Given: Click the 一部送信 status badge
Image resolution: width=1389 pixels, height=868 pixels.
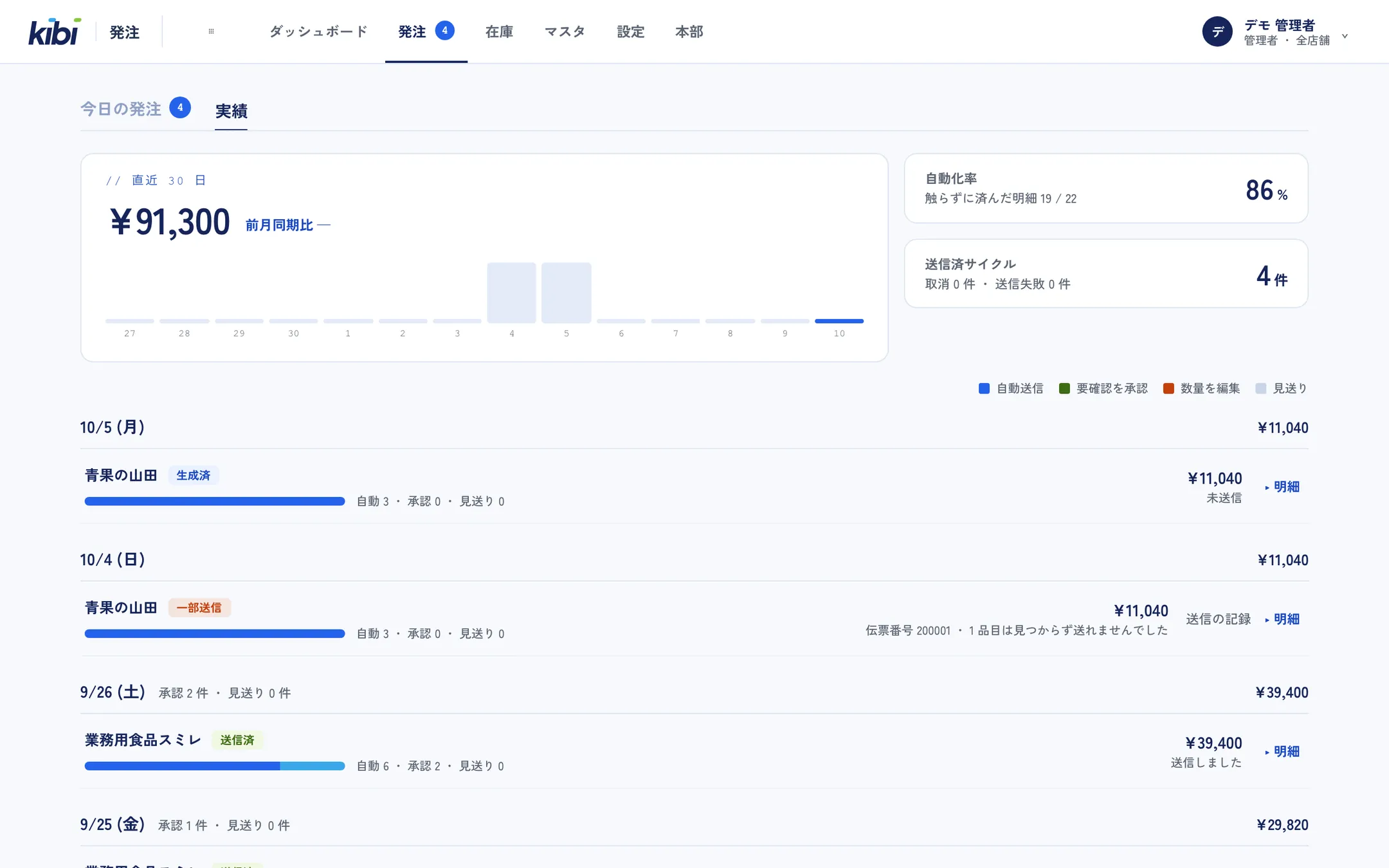Looking at the screenshot, I should coord(199,608).
